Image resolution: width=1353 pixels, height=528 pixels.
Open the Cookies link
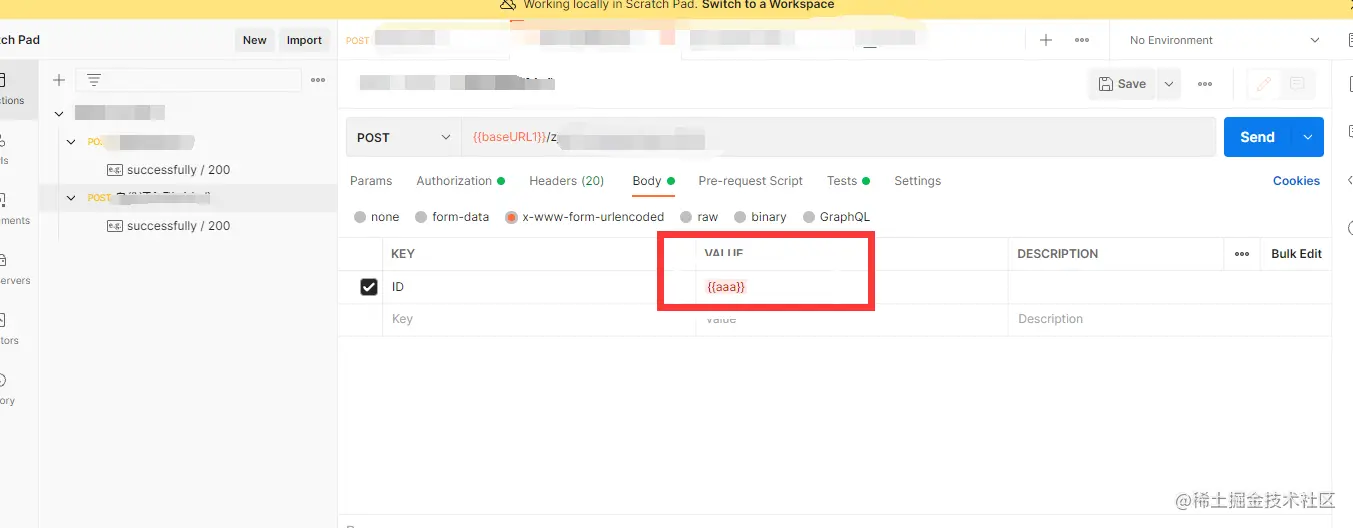coord(1296,181)
